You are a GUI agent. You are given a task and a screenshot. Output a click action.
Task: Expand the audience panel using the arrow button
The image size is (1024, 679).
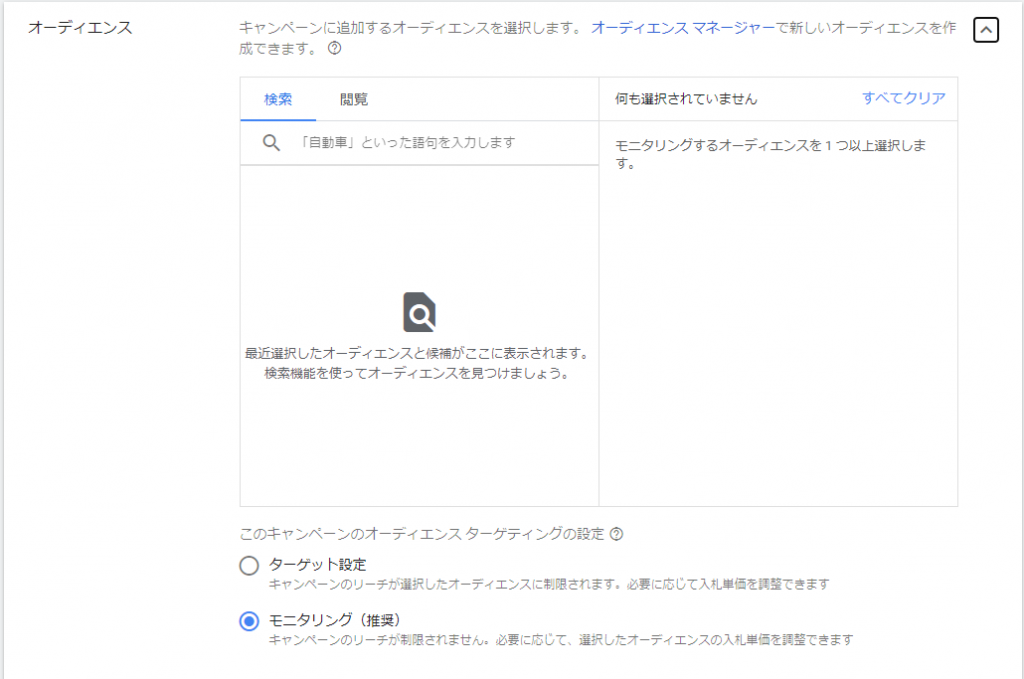click(986, 30)
